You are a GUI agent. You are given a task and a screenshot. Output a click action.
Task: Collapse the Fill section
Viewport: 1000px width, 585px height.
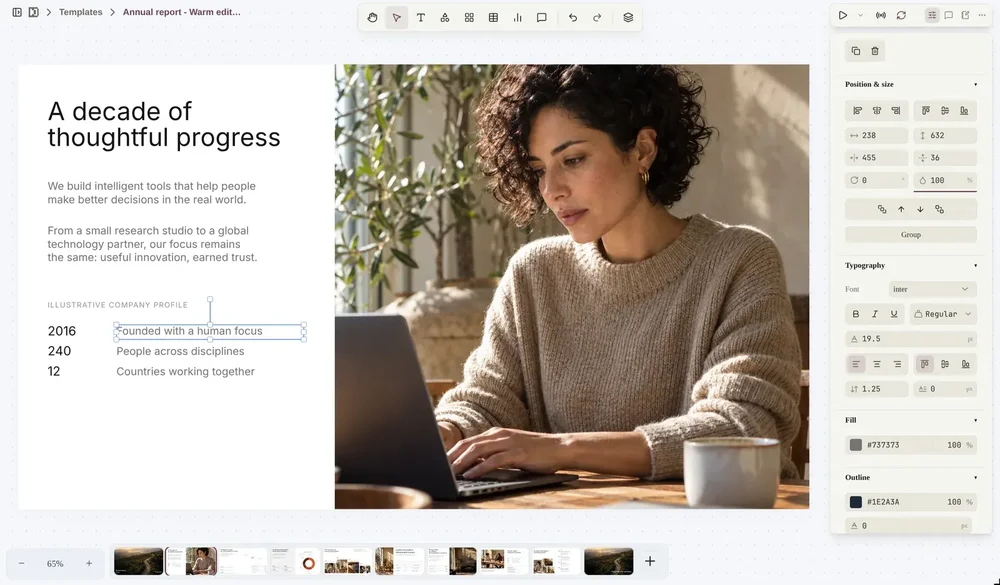pos(975,420)
